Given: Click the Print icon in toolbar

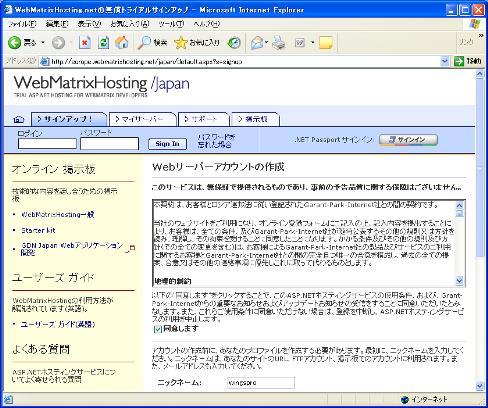Looking at the screenshot, I should [279, 43].
